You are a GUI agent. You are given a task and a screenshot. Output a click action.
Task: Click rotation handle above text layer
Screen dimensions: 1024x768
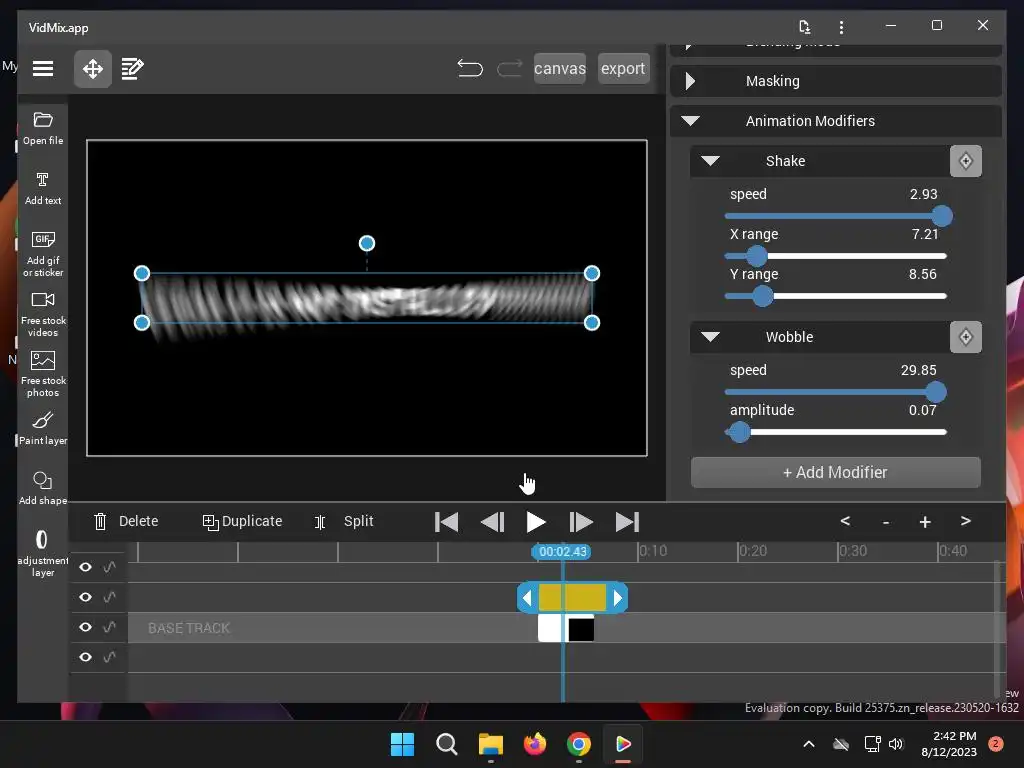click(367, 244)
